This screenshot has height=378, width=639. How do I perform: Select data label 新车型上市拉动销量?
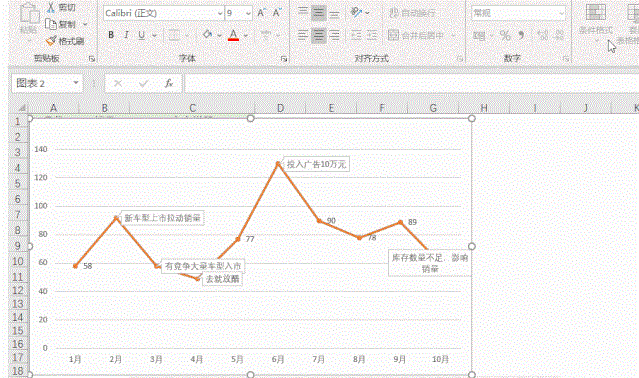tap(163, 218)
